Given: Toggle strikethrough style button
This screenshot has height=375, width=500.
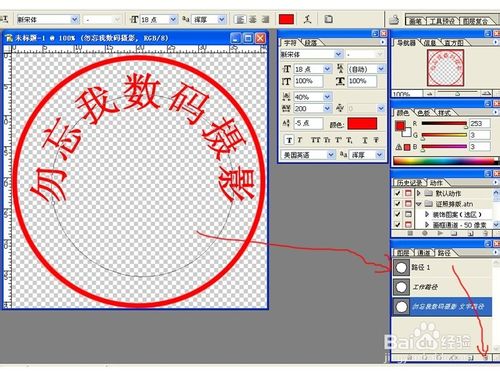Looking at the screenshot, I should click(376, 140).
